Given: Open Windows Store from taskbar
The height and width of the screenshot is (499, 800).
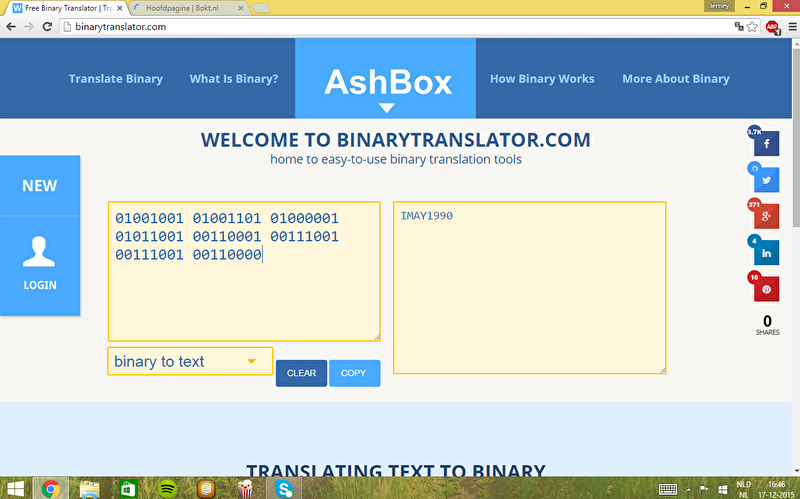Looking at the screenshot, I should (x=128, y=489).
